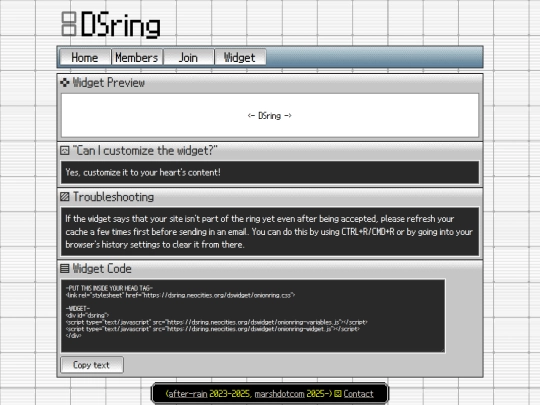Click "Yes, customize it to your heart's content!"
Image resolution: width=540 pixels, height=405 pixels.
[143, 172]
